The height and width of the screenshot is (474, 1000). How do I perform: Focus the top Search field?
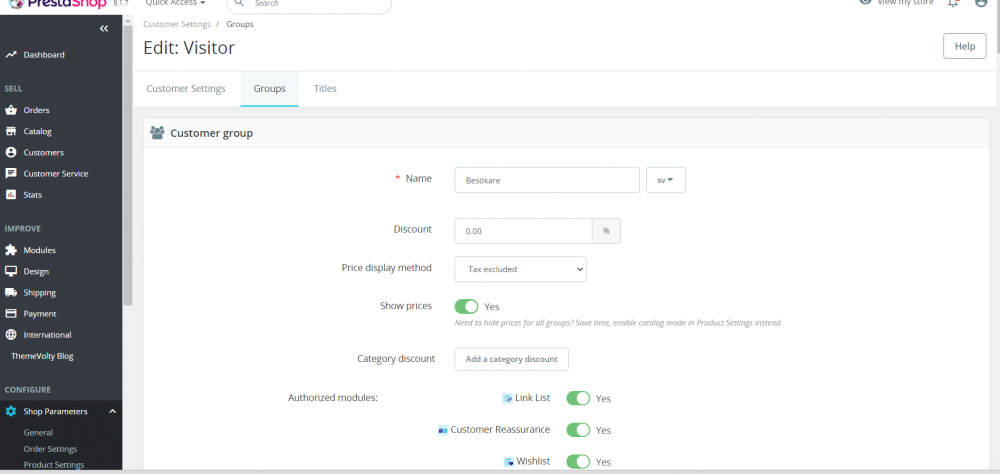point(309,4)
